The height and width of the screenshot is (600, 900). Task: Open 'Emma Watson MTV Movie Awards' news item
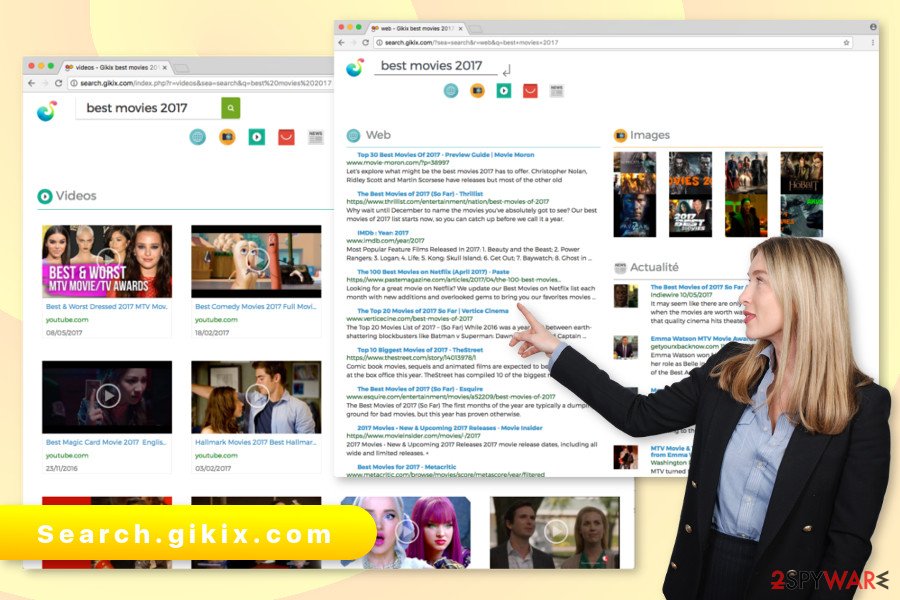(703, 339)
